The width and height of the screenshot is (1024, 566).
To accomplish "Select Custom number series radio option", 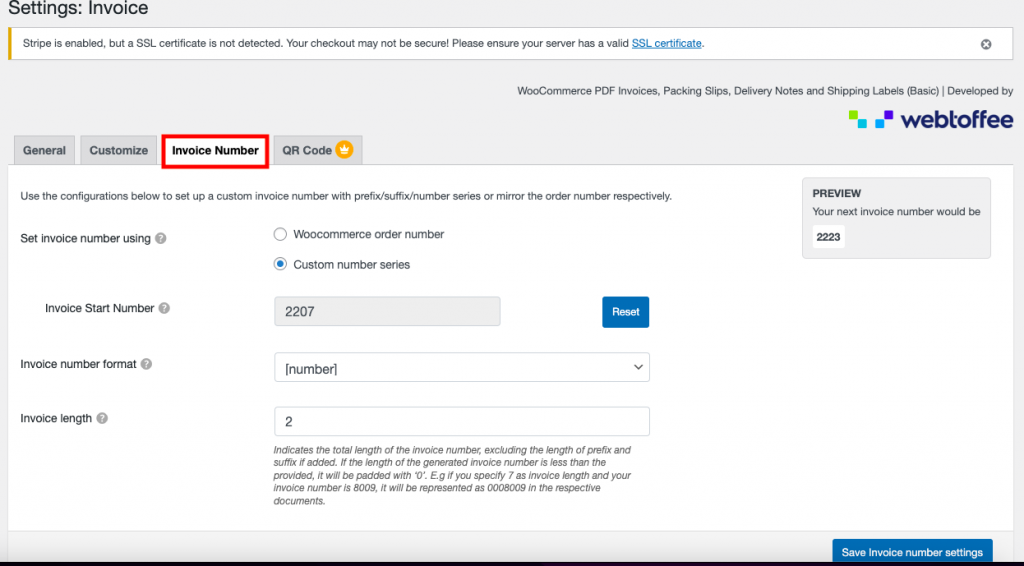I will [x=280, y=264].
